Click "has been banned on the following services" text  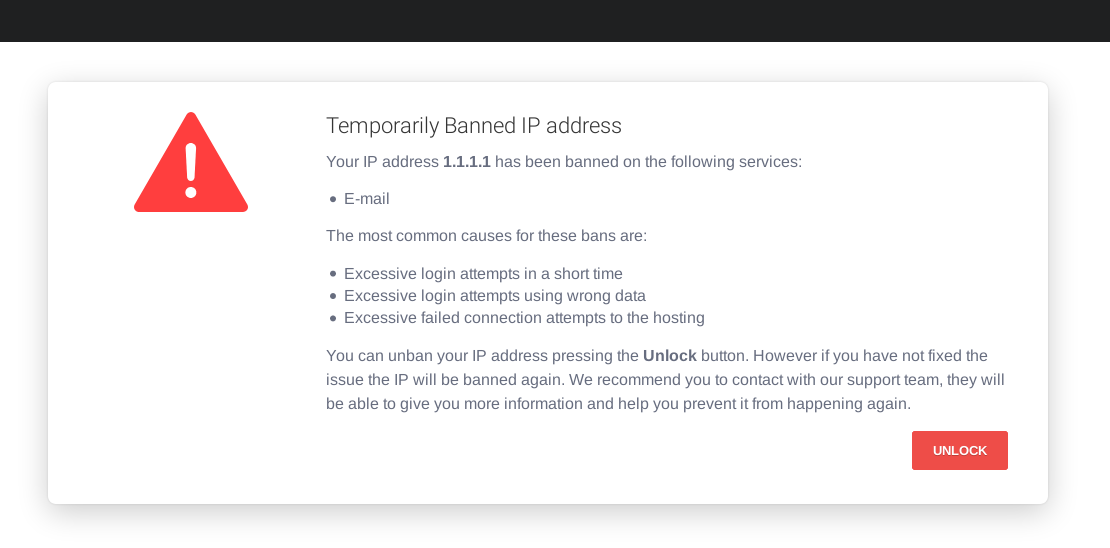[x=648, y=161]
